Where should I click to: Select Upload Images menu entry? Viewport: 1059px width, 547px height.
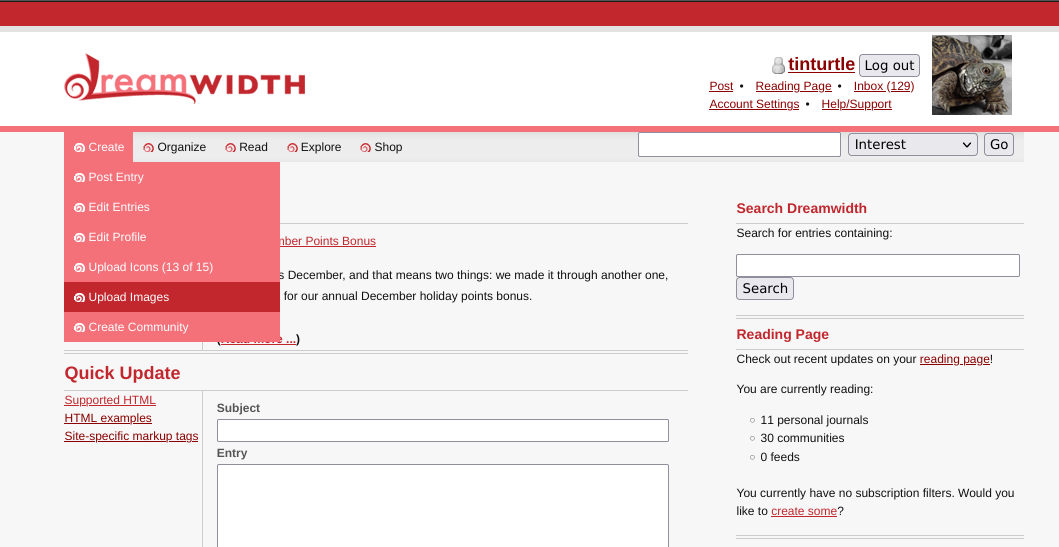[172, 297]
